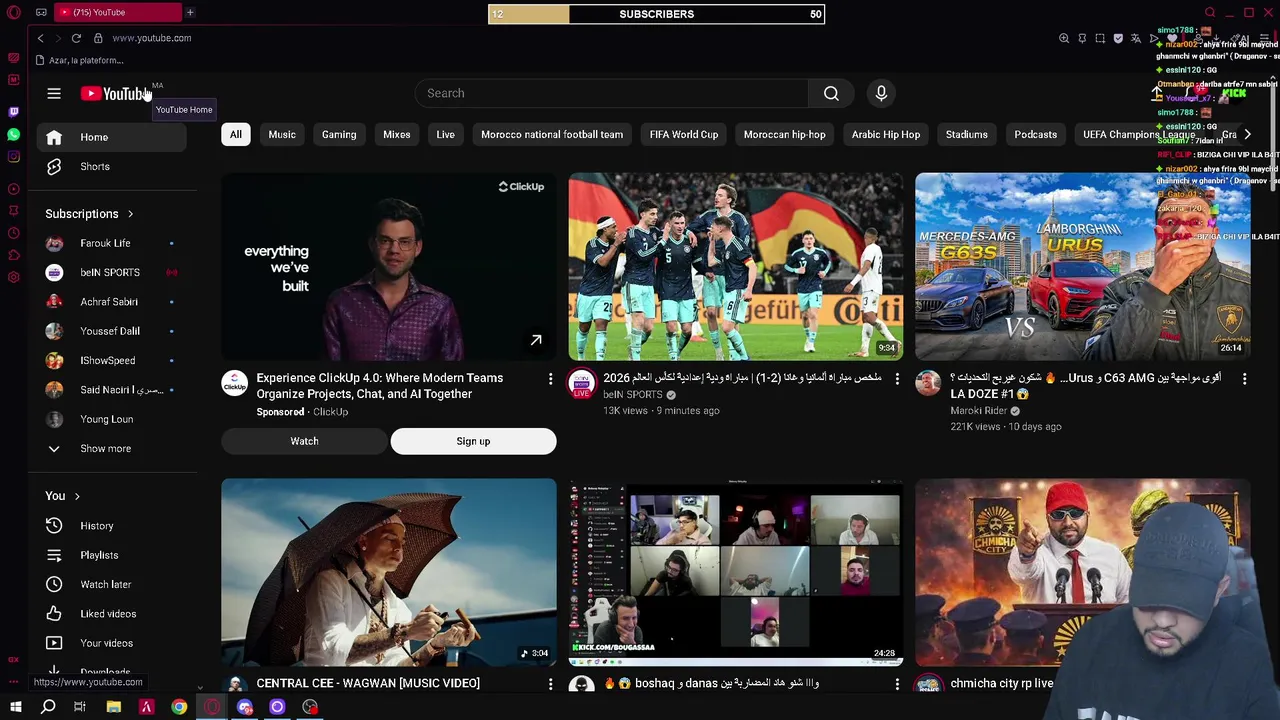Screen dimensions: 1280x720
Task: Open the Azar bookmark in bookmarks bar
Action: point(80,60)
